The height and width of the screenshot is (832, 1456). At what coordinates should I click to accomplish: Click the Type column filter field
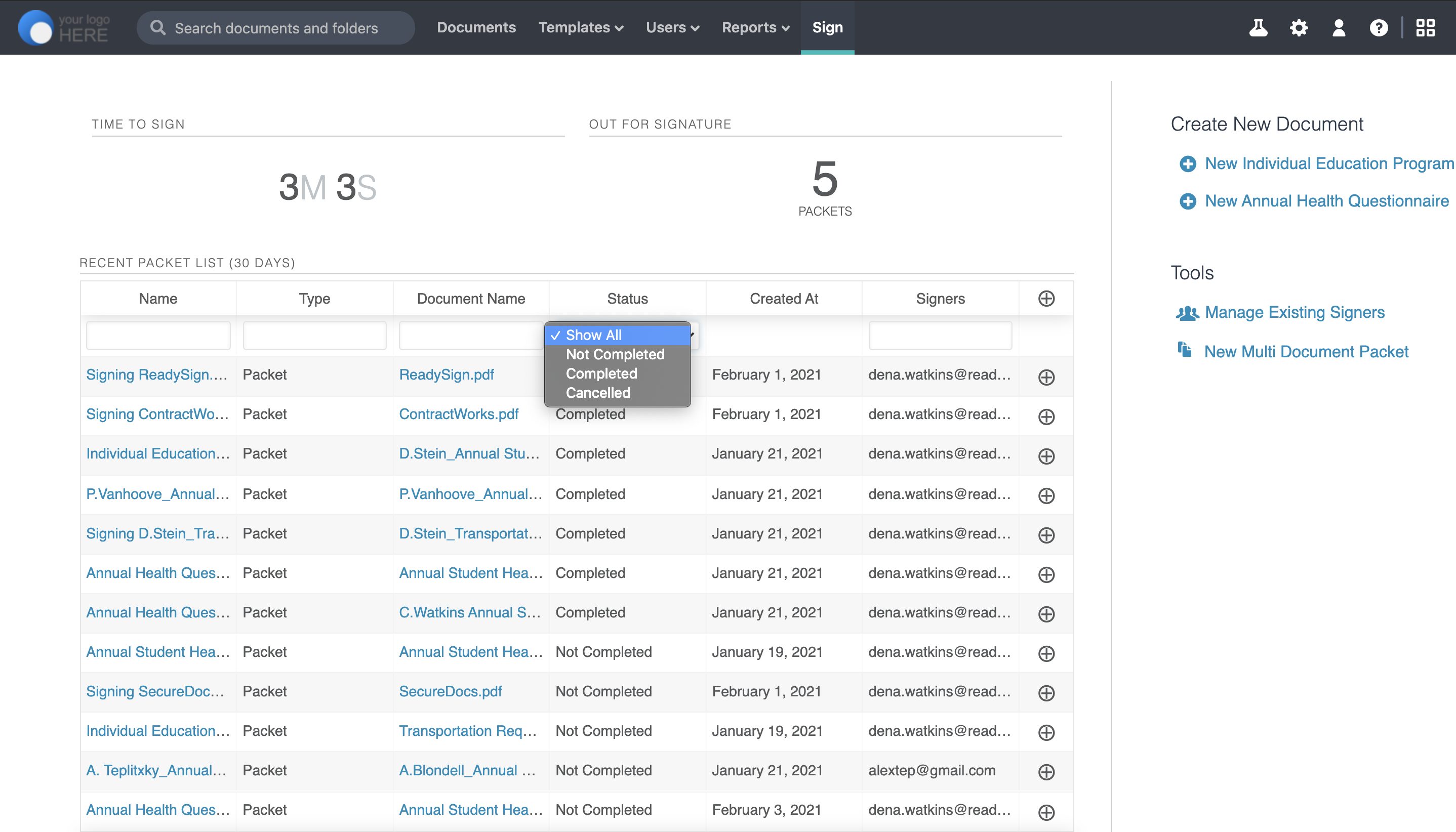coord(314,336)
